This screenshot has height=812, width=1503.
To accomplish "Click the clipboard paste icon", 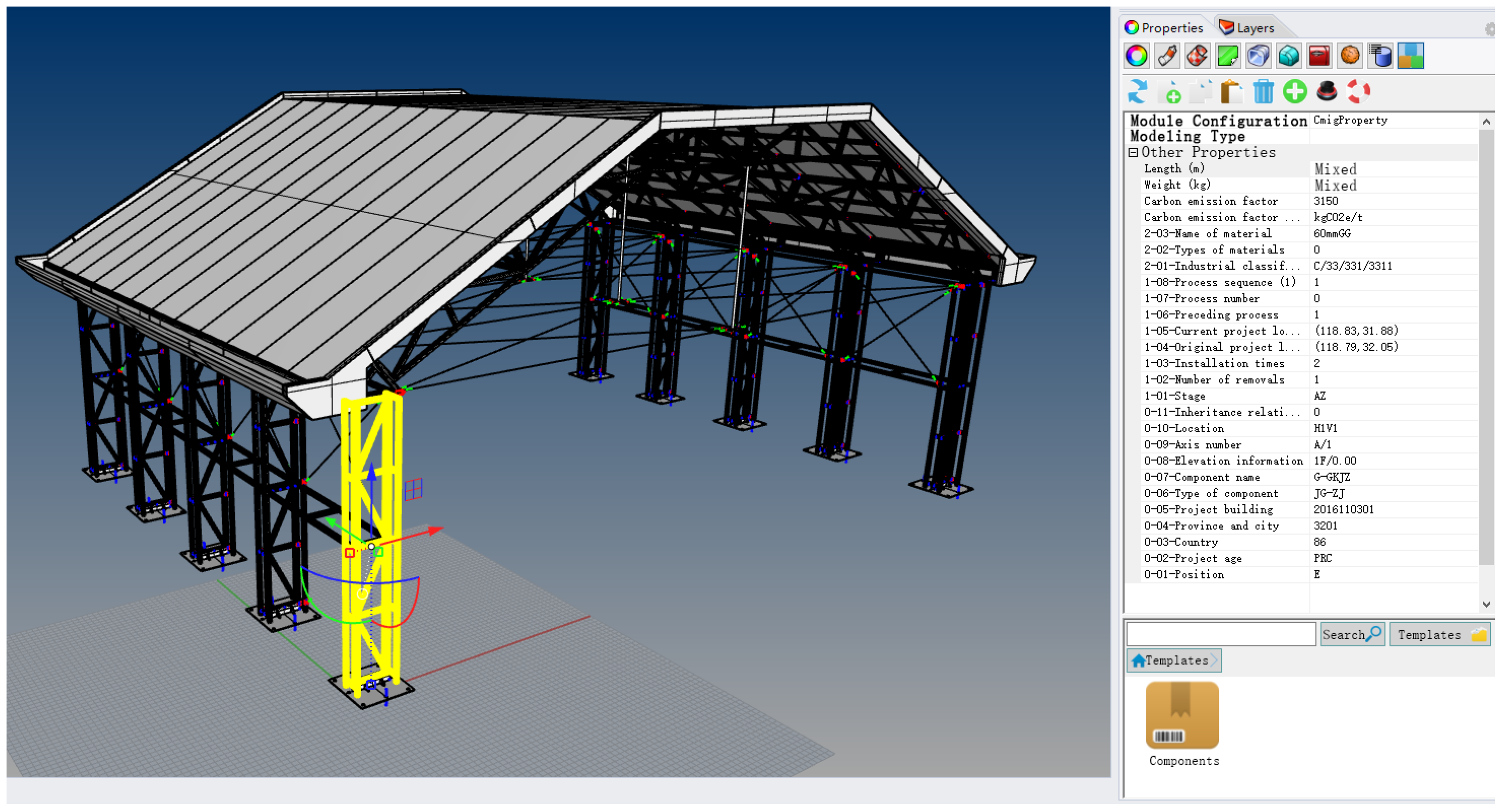I will (x=1231, y=92).
